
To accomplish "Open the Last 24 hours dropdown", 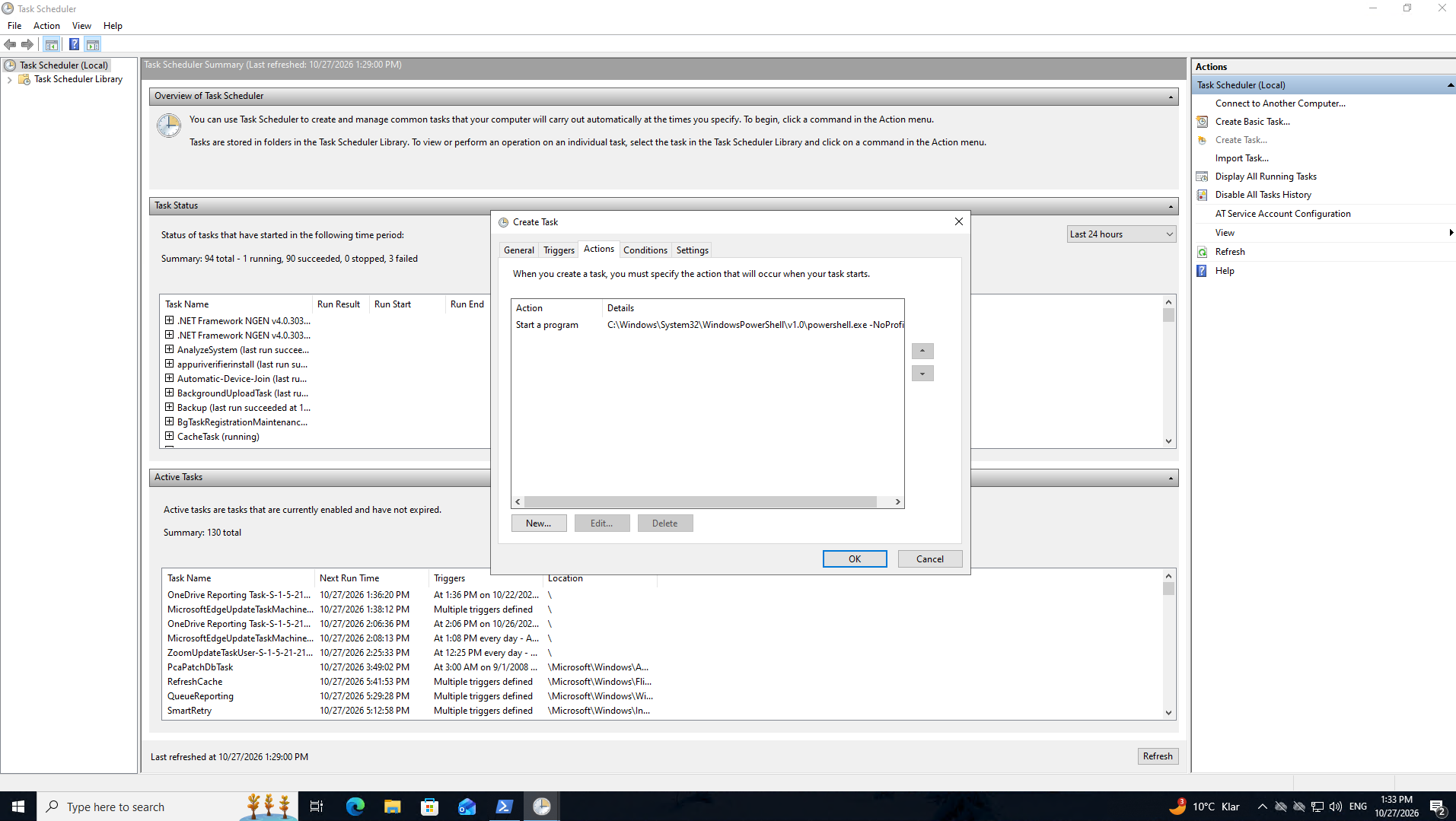I will 1121,234.
